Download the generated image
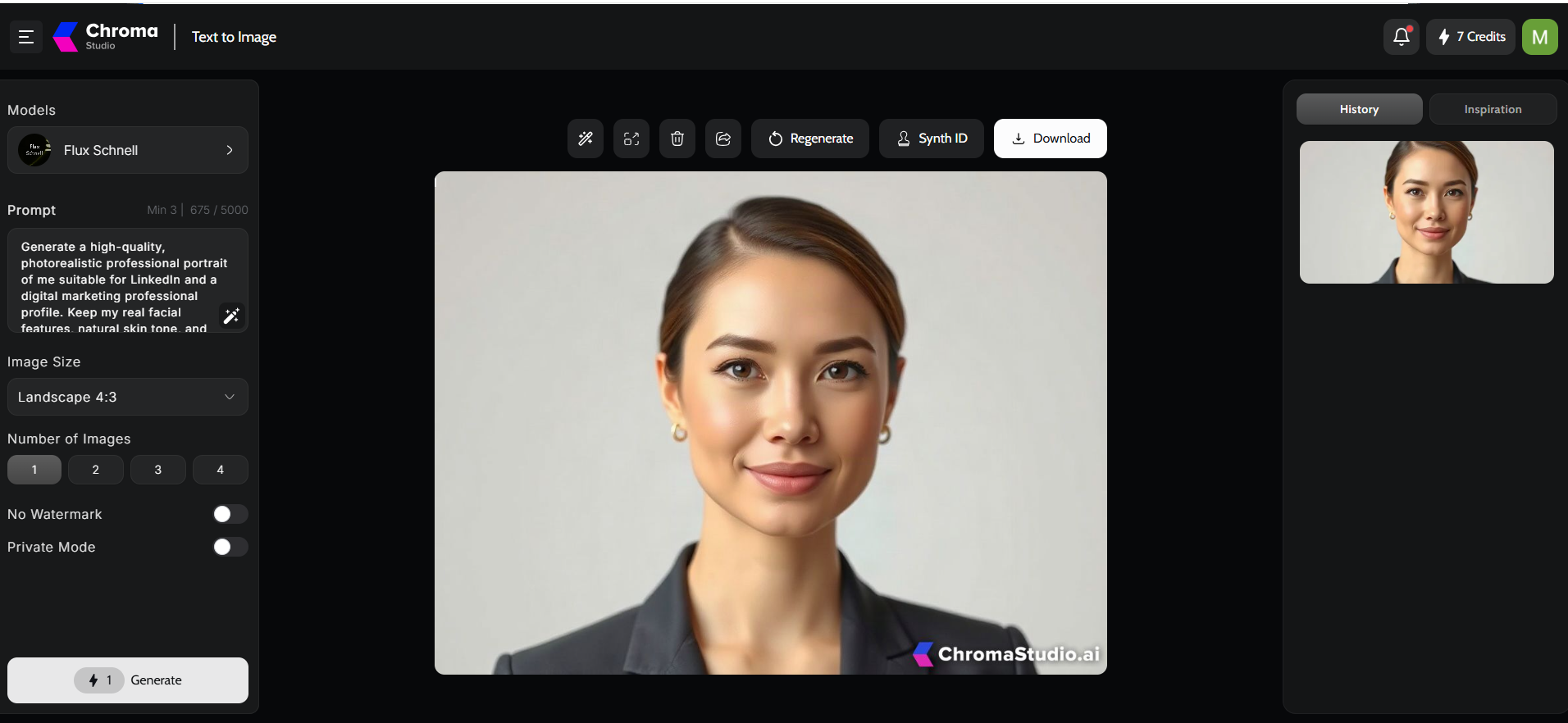This screenshot has height=723, width=1568. coord(1051,139)
